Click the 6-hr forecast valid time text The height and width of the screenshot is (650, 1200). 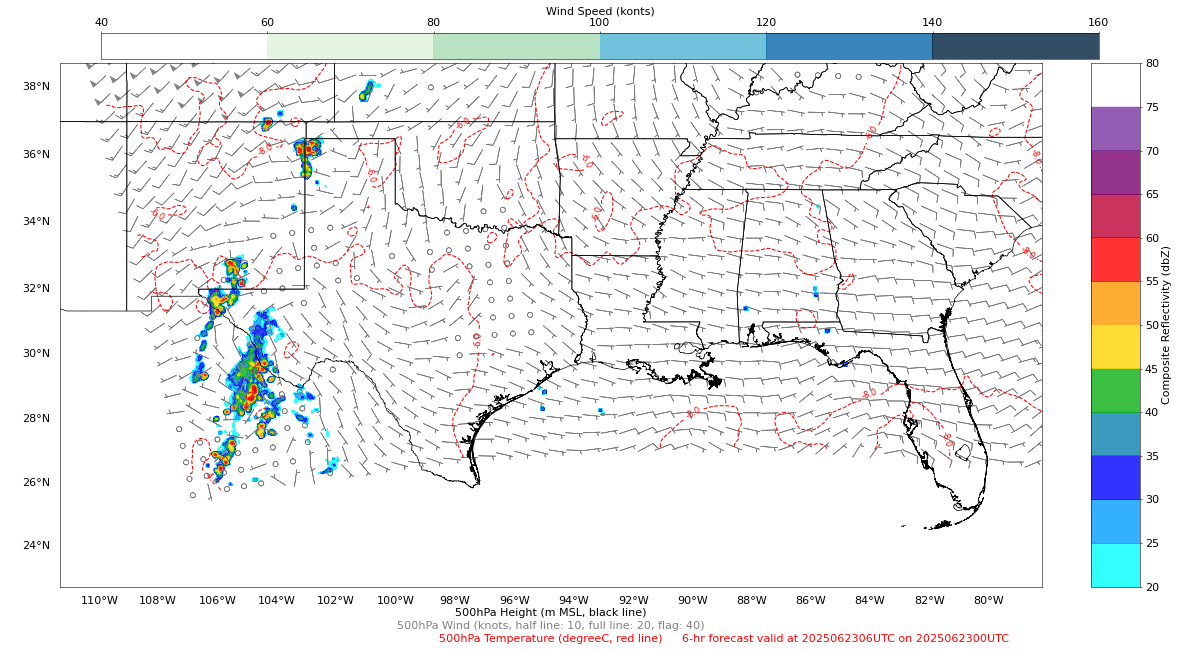click(x=845, y=638)
